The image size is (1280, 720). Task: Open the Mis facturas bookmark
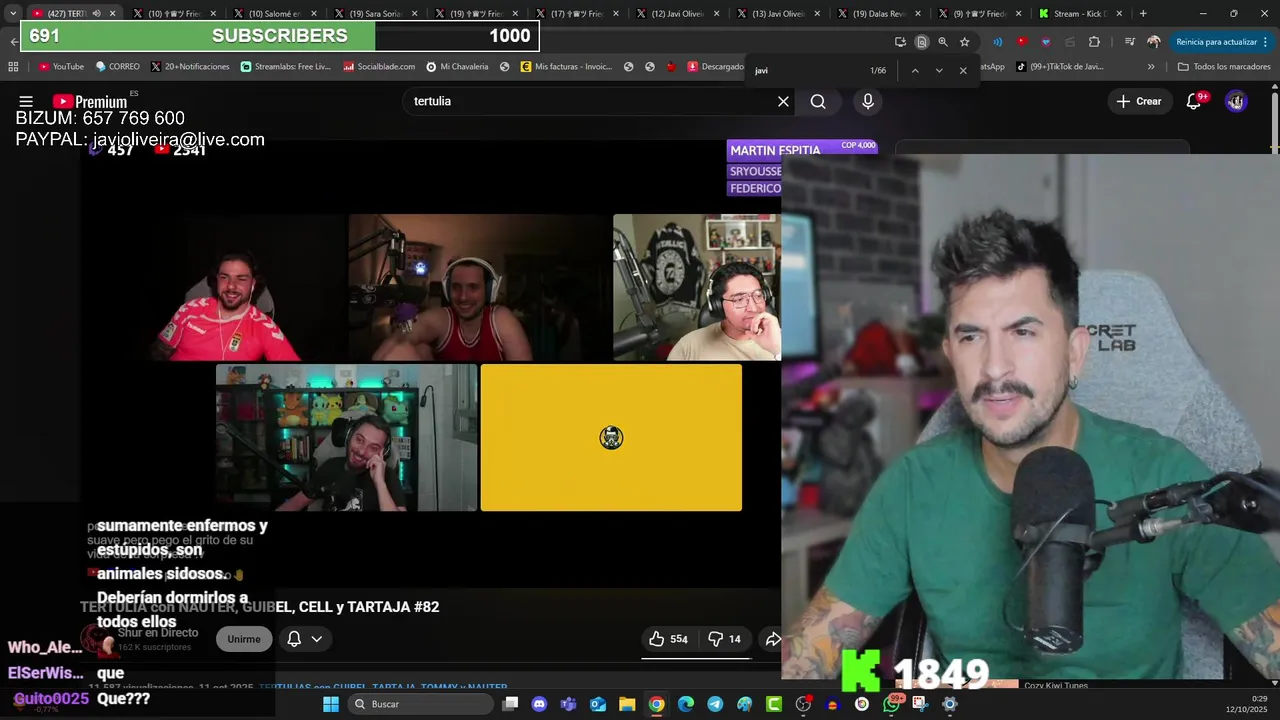click(566, 67)
